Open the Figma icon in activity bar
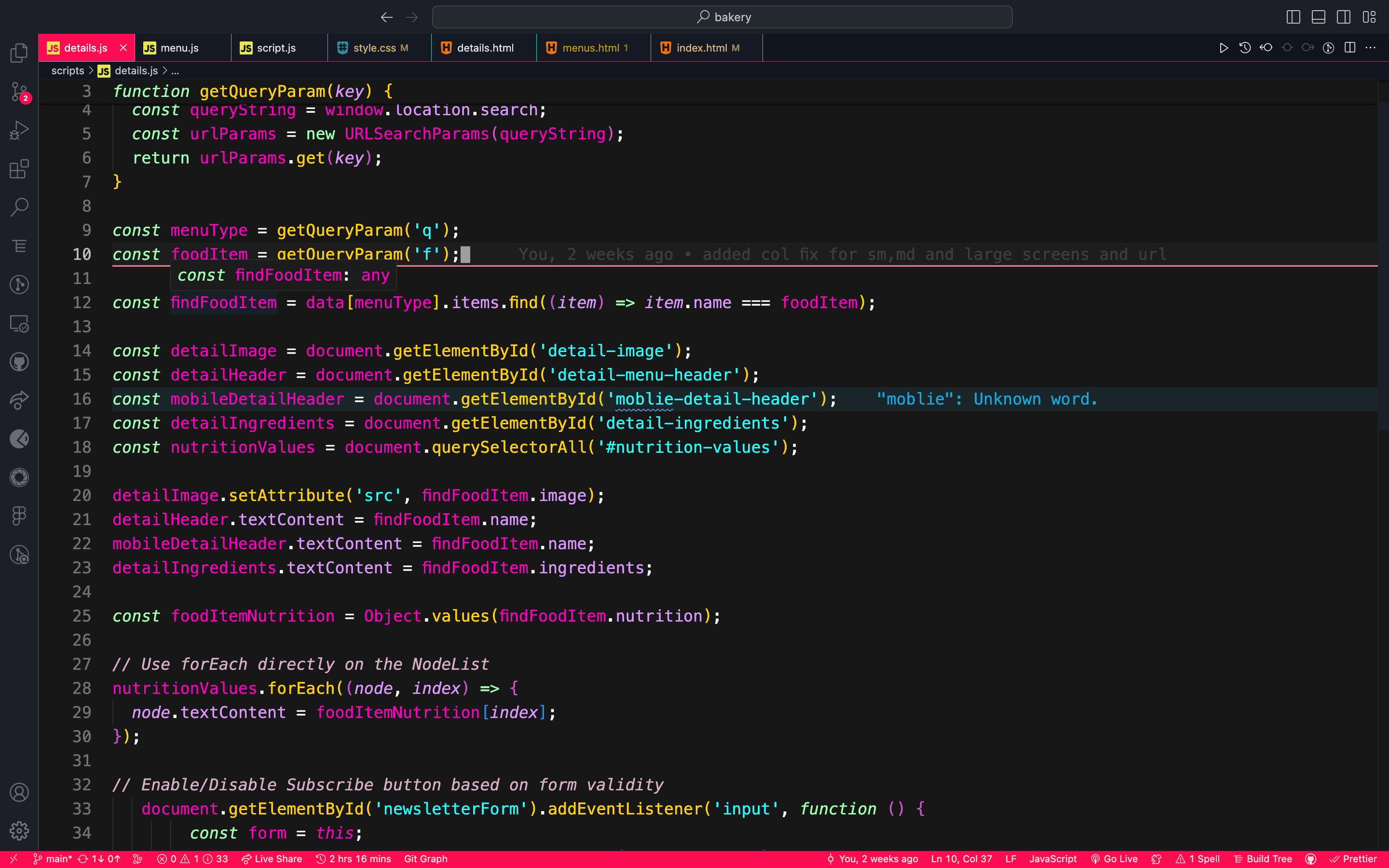The width and height of the screenshot is (1389, 868). [19, 515]
